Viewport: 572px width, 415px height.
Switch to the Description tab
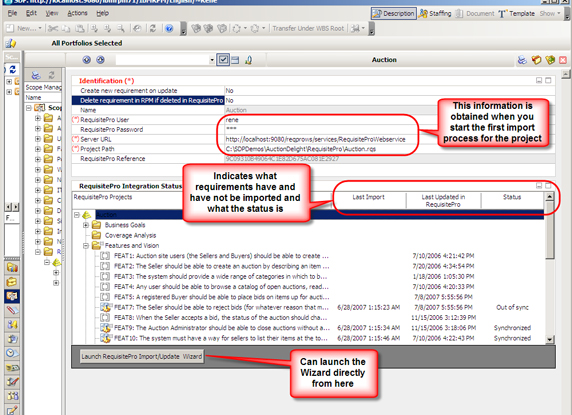click(x=394, y=13)
